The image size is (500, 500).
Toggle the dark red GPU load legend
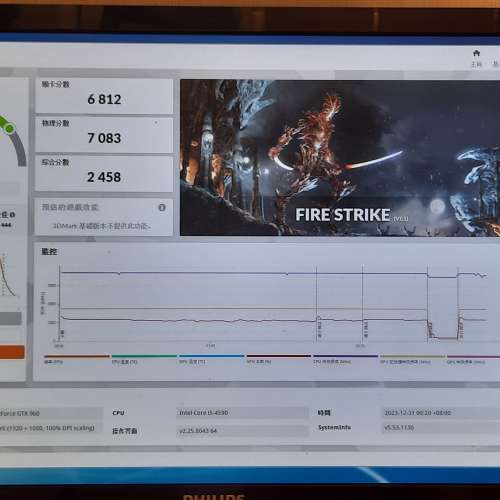pyautogui.click(x=278, y=359)
